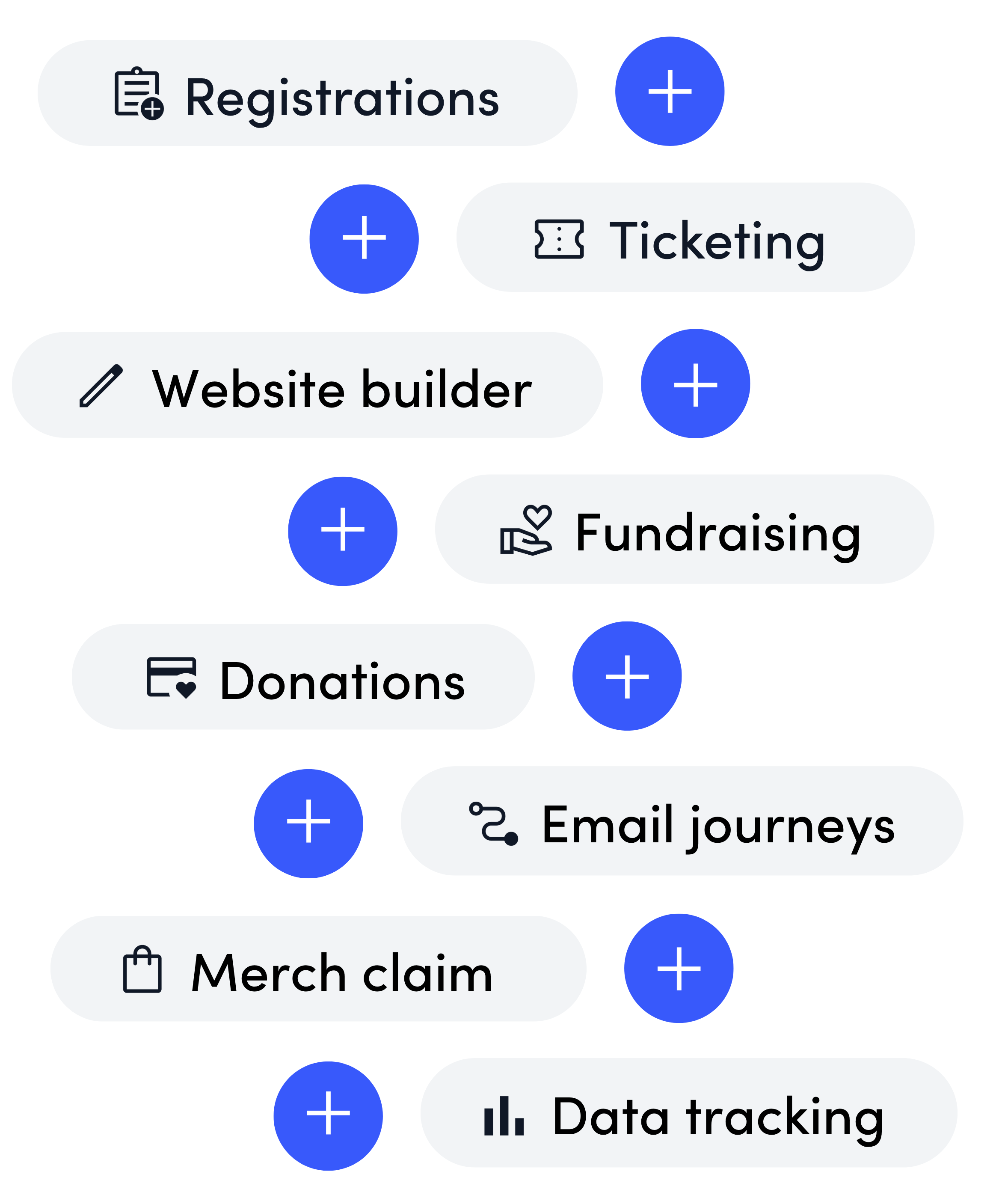Add Donations via its plus button
1005x1204 pixels.
click(x=627, y=677)
